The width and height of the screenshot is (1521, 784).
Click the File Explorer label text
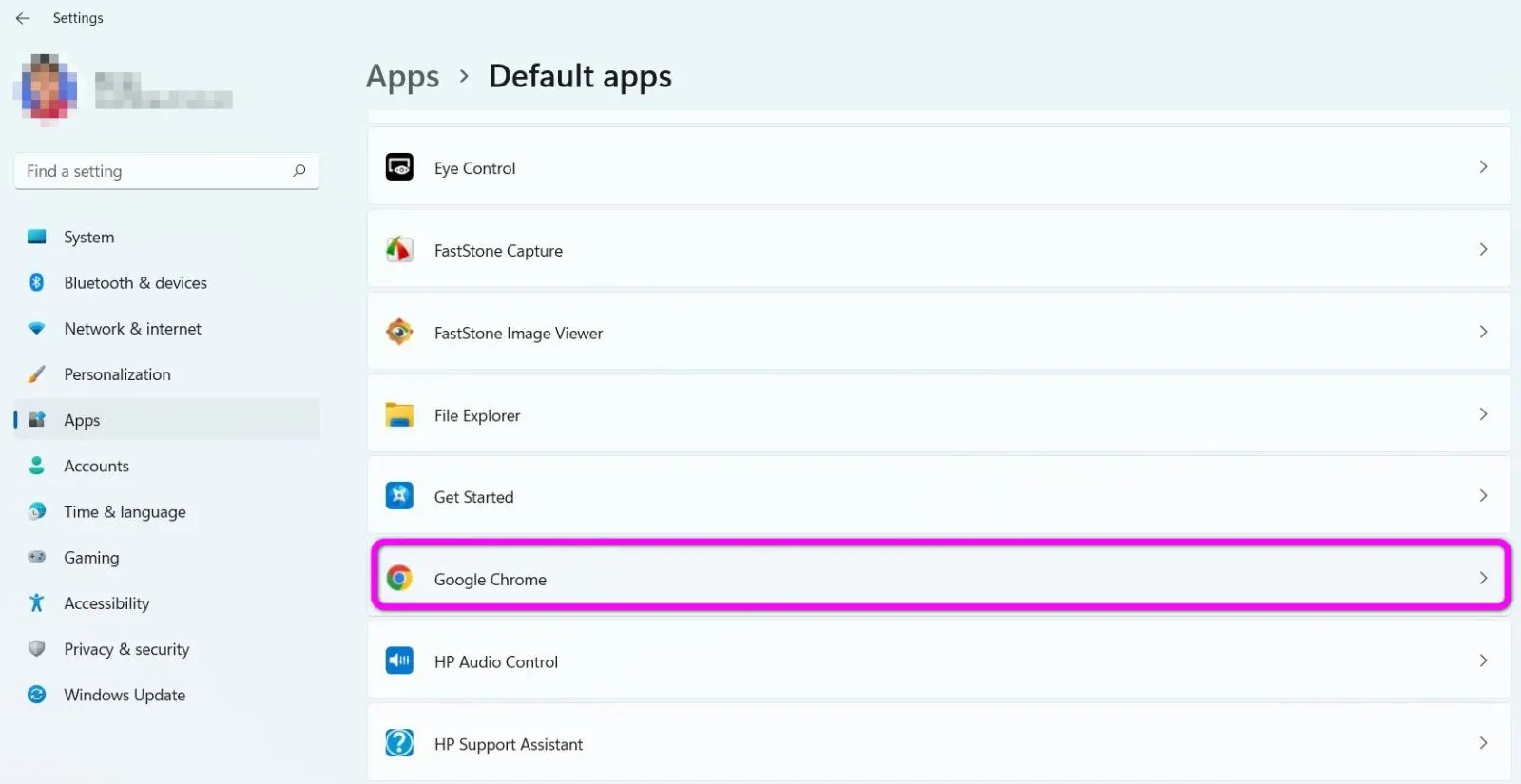[x=477, y=415]
